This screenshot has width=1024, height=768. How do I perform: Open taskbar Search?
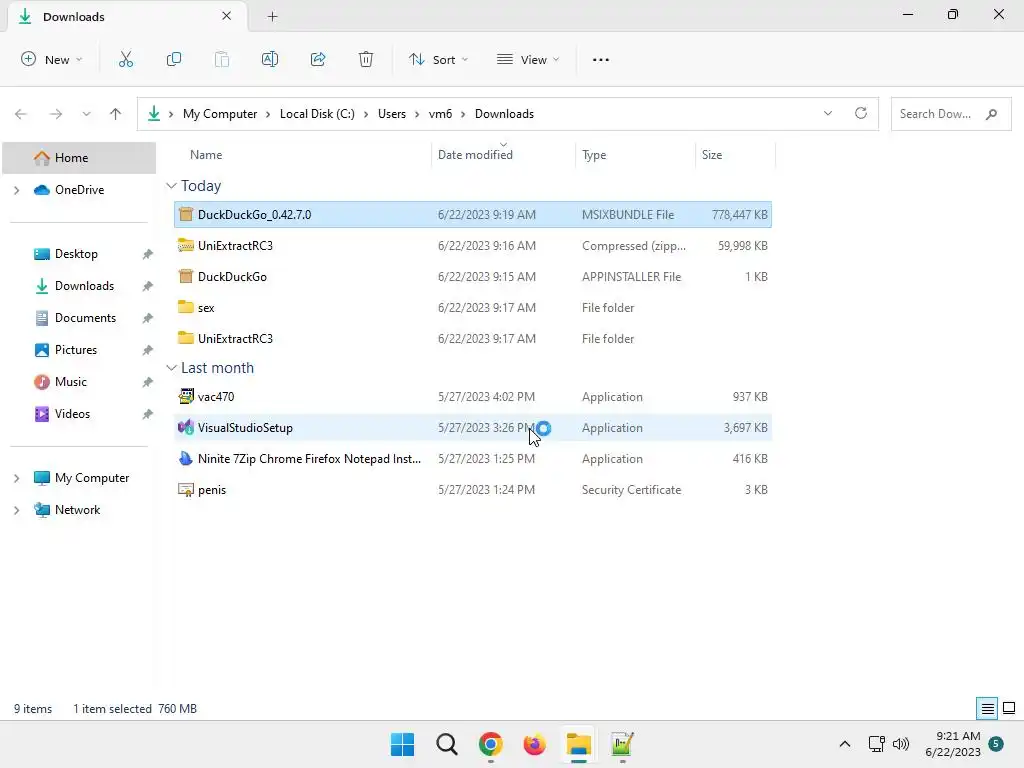click(x=447, y=744)
